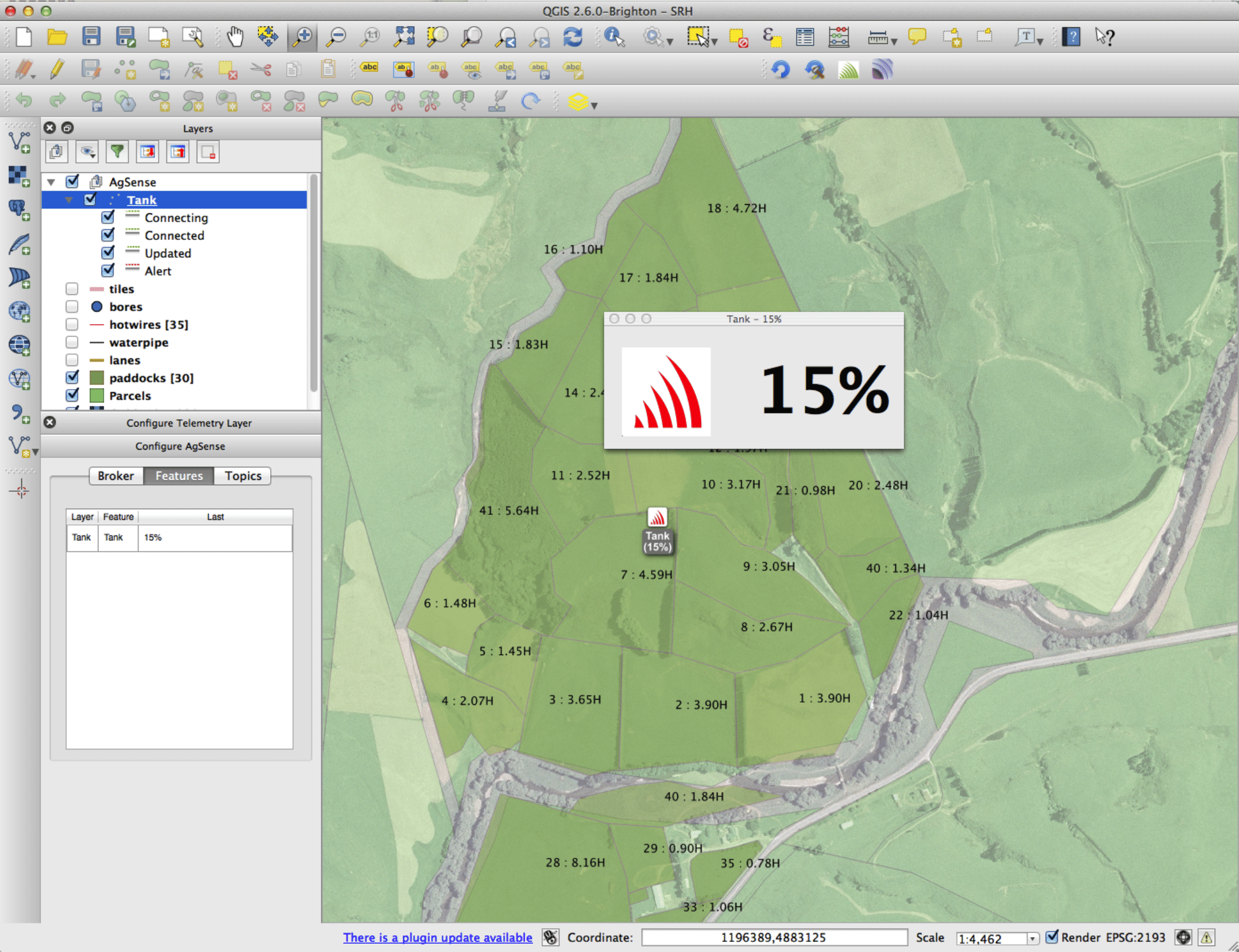Click the Map Tips speech bubble icon
Screen dimensions: 1239x952
coord(917,37)
